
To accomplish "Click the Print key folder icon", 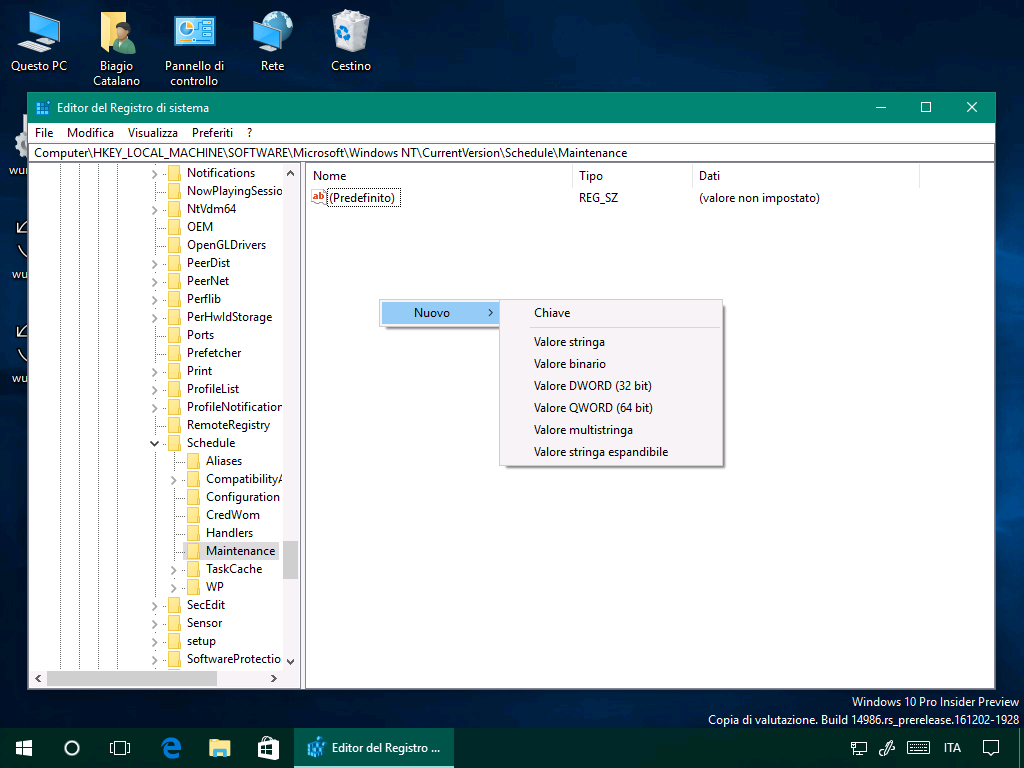I will 174,371.
